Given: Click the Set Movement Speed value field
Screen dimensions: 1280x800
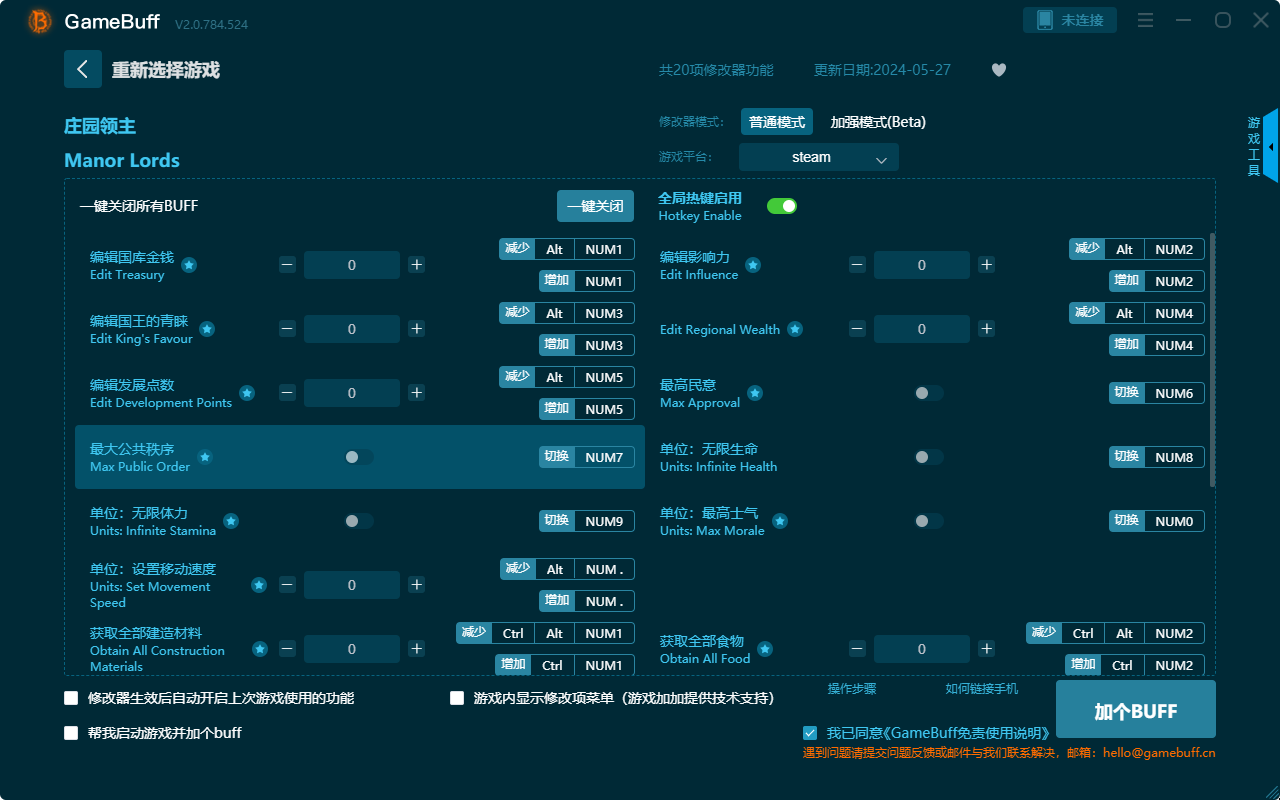Looking at the screenshot, I should [x=352, y=585].
